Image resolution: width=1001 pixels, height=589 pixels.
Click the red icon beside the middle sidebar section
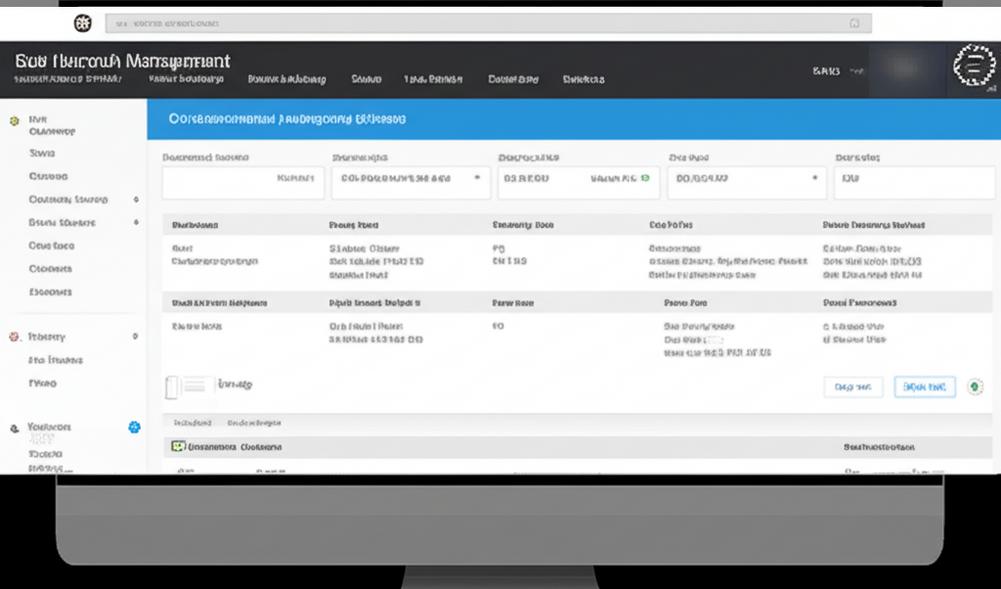[x=14, y=337]
